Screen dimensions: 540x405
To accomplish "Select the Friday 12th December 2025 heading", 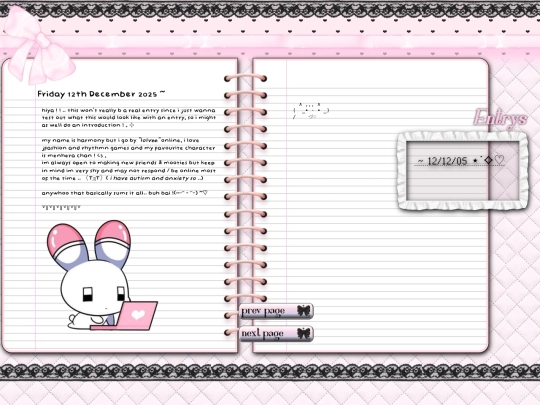I will click(101, 94).
